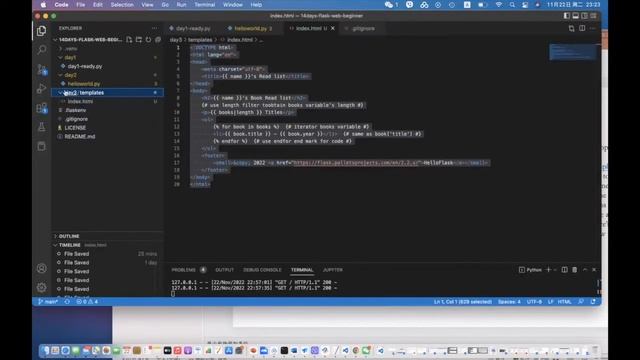Image resolution: width=640 pixels, height=360 pixels.
Task: Click sync changes icon in status bar
Action: 67,302
